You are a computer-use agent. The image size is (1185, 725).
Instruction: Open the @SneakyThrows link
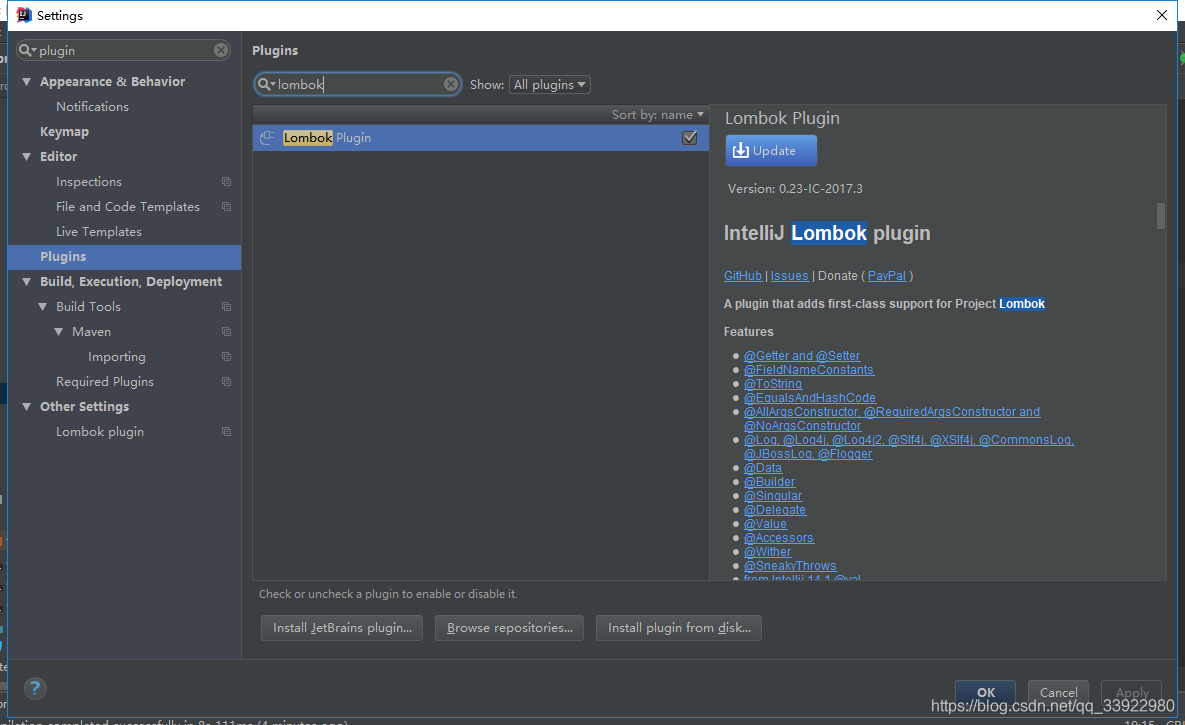coord(791,565)
